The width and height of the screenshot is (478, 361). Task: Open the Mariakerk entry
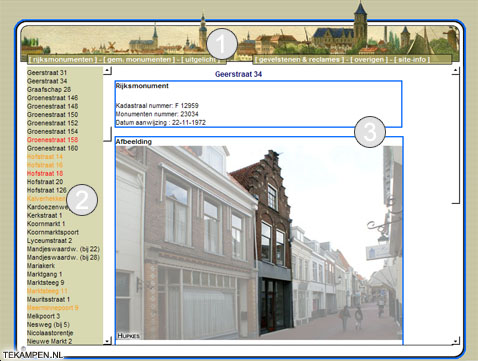pos(41,266)
